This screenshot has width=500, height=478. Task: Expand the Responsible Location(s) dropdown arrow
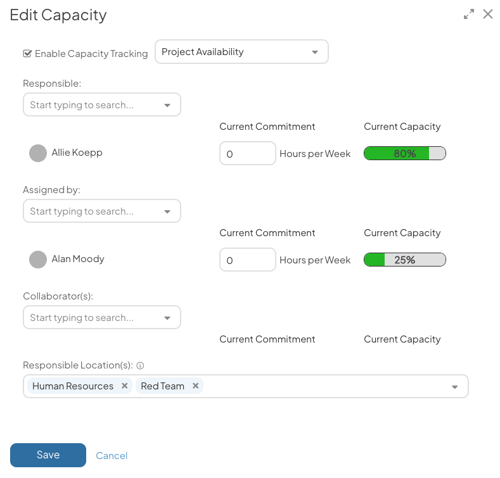(x=455, y=387)
